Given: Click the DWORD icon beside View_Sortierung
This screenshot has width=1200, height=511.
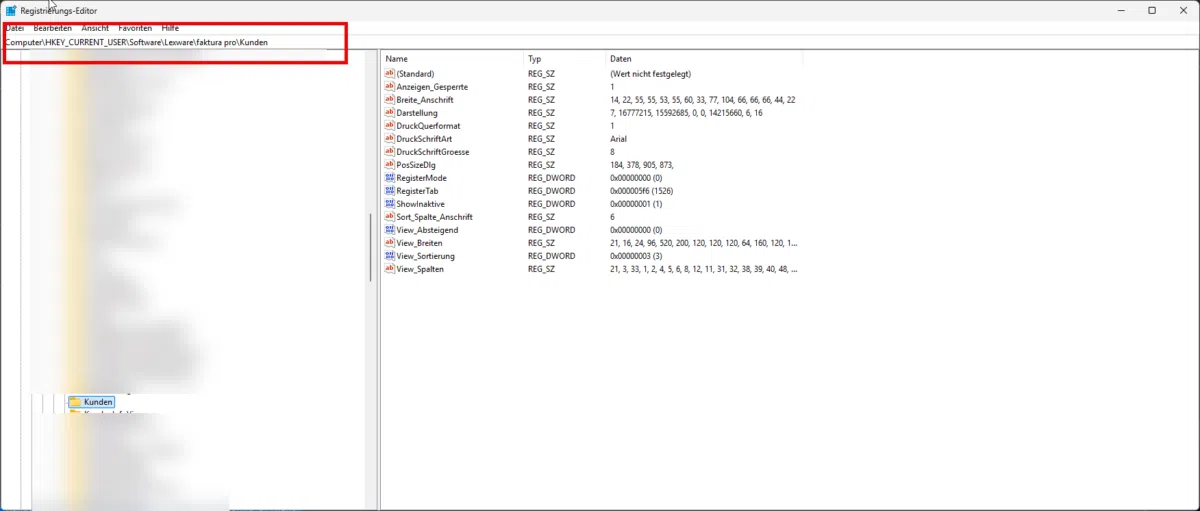Looking at the screenshot, I should tap(390, 256).
